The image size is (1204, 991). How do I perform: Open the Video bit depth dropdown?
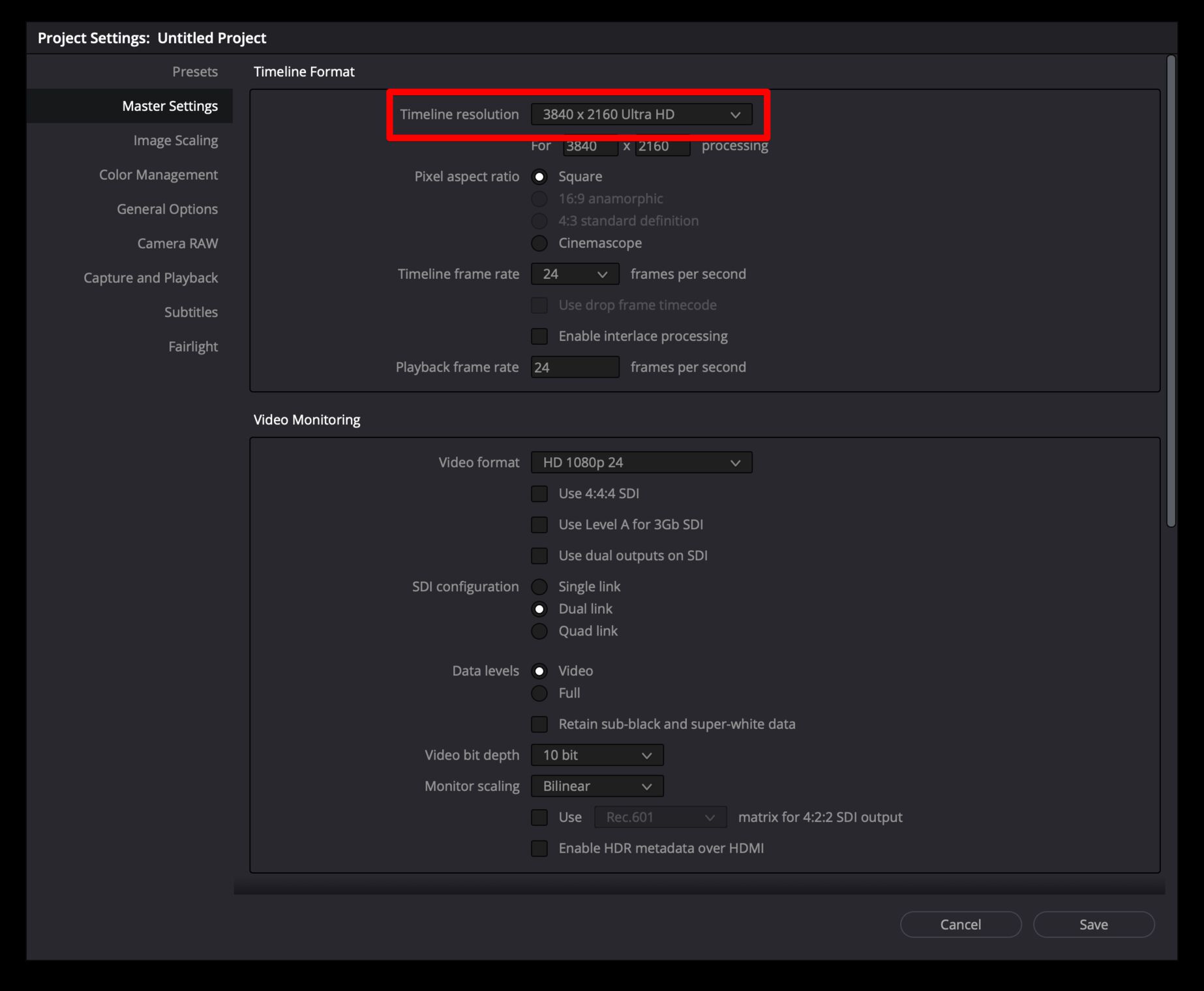597,755
